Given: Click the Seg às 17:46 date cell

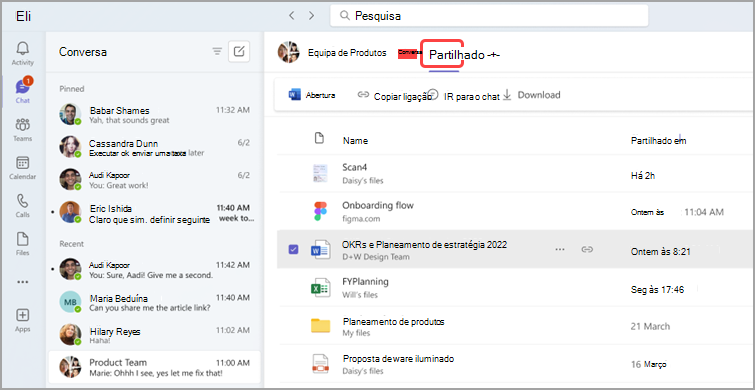Looking at the screenshot, I should 657,290.
